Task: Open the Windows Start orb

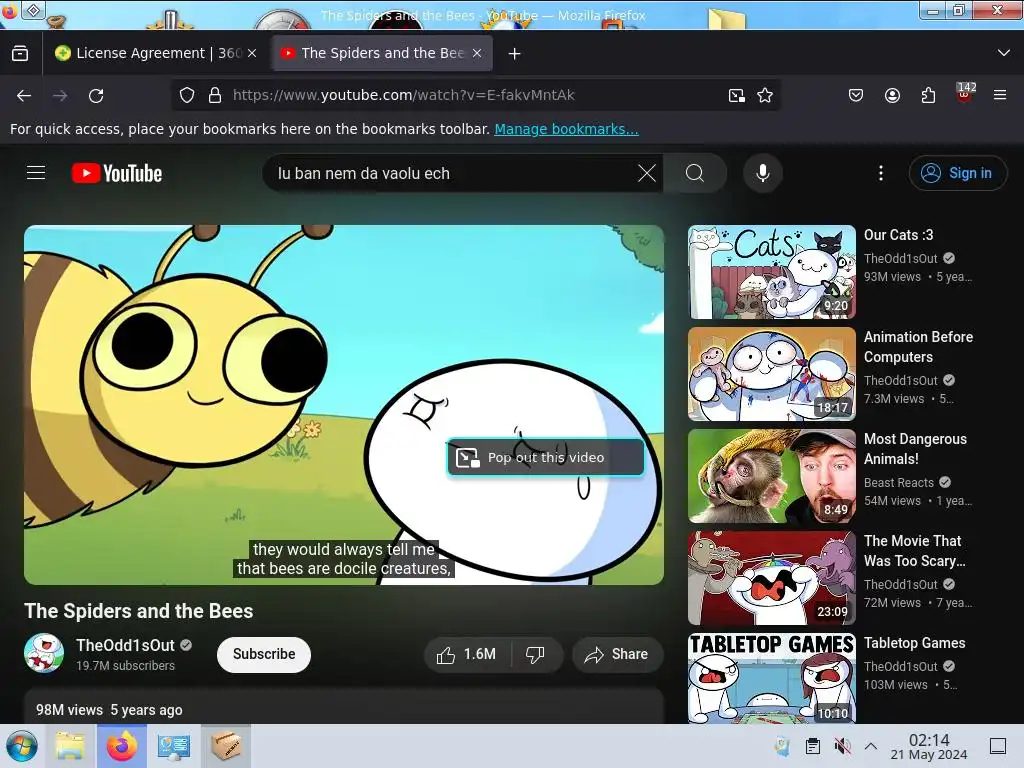Action: [22, 746]
